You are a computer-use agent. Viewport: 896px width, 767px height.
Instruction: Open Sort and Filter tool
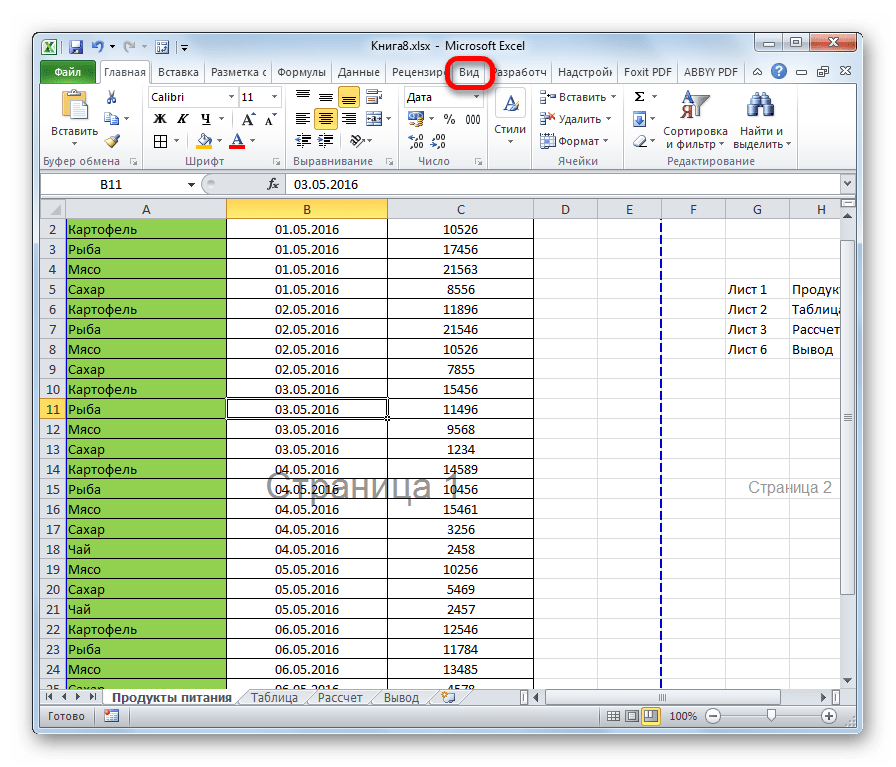(694, 120)
